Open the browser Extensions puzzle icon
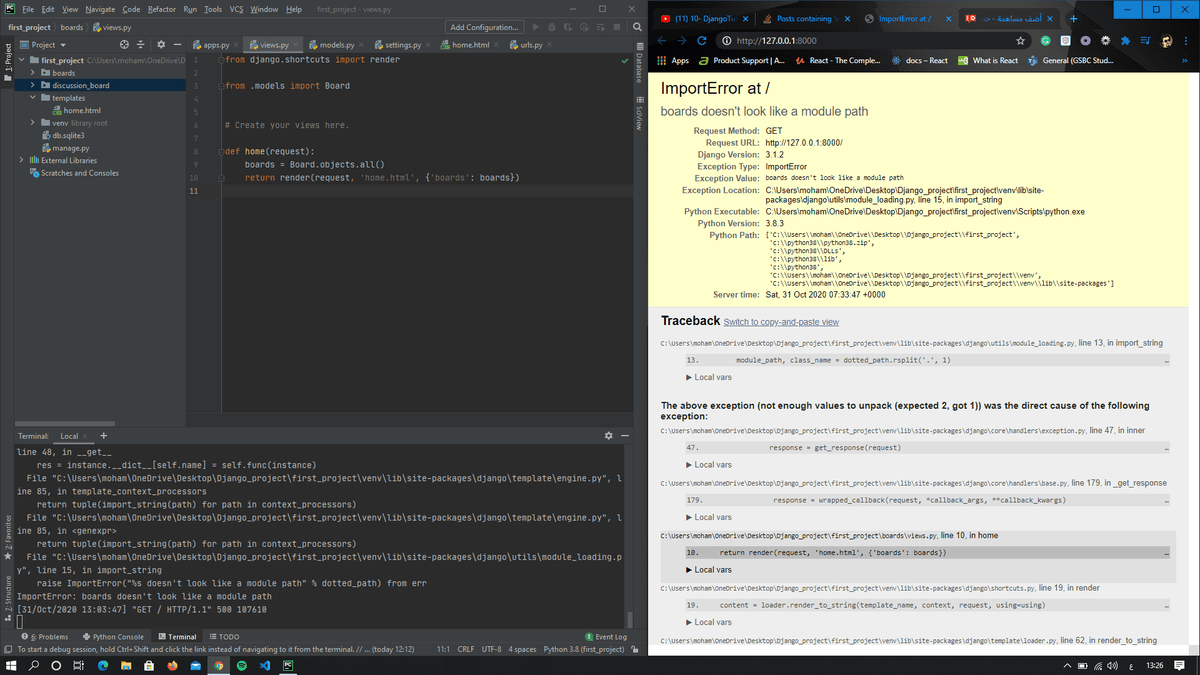1200x675 pixels. [x=1123, y=41]
